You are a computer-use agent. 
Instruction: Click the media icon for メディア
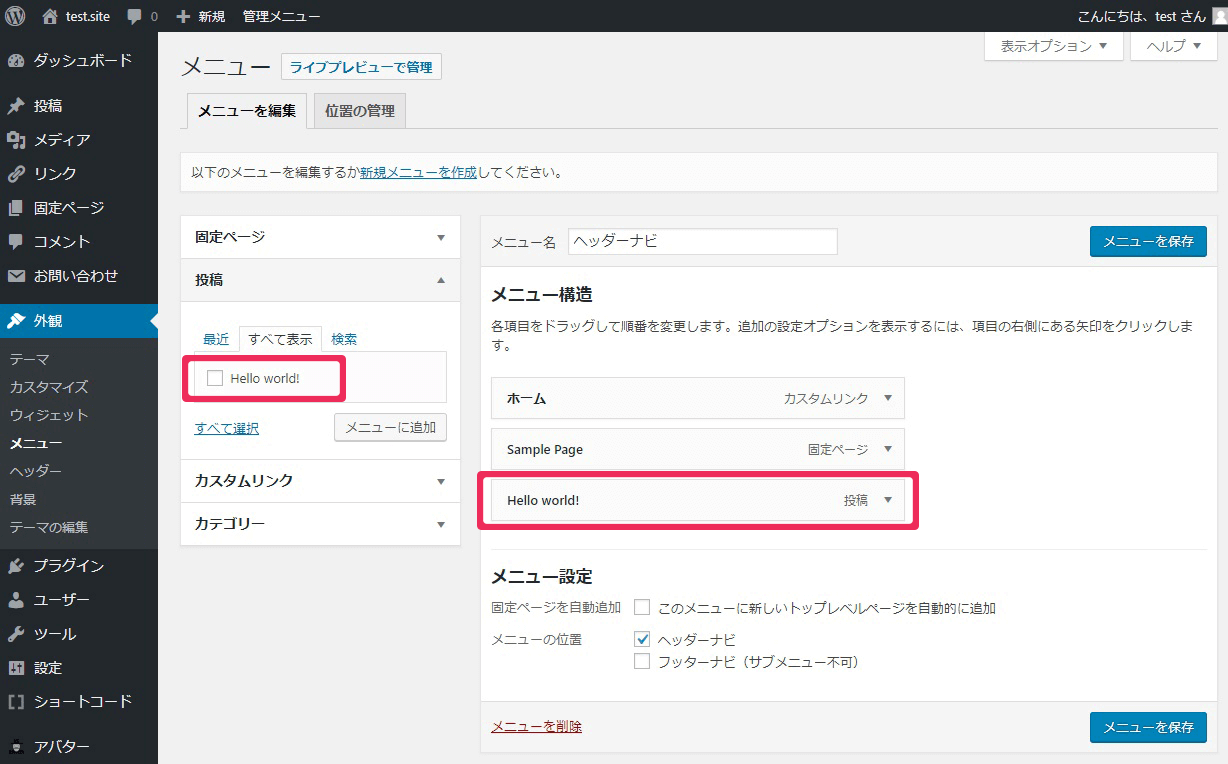tap(16, 140)
